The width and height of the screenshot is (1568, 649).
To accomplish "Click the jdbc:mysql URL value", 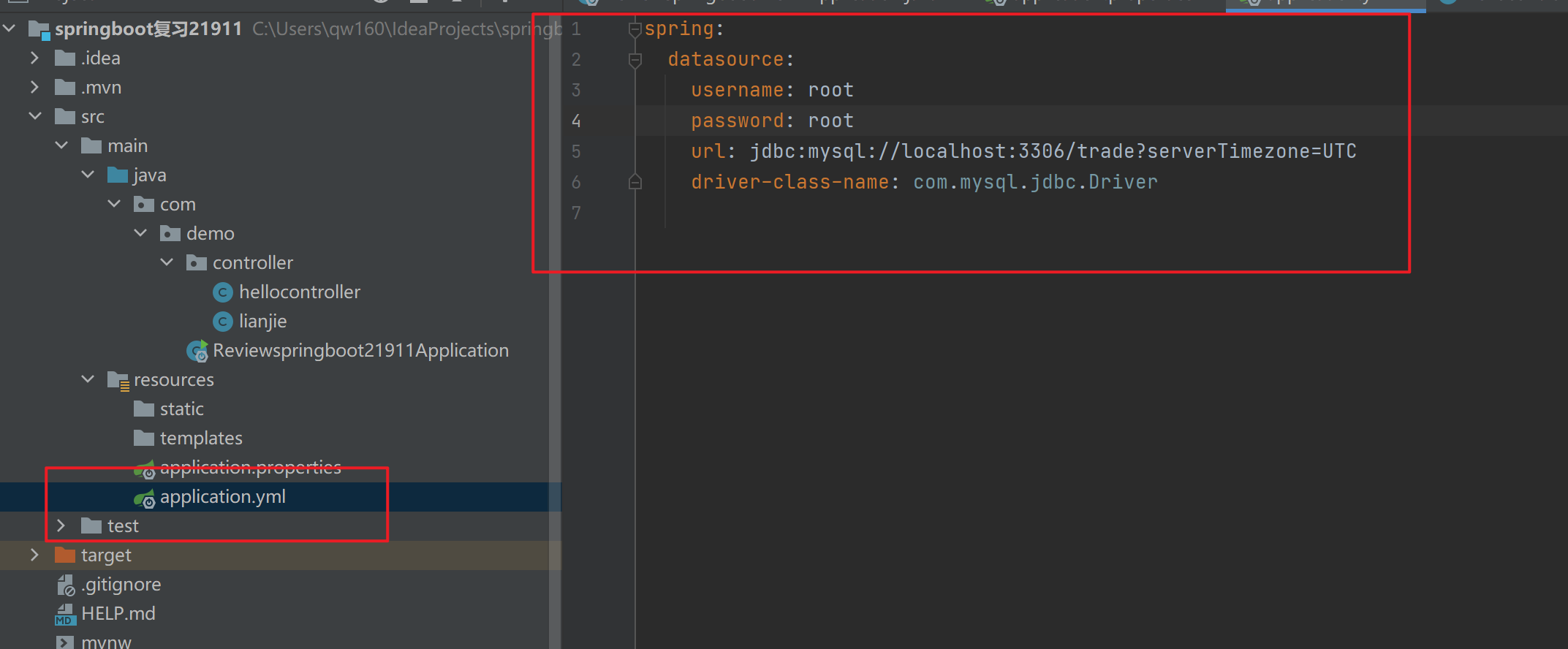I will click(x=1053, y=151).
